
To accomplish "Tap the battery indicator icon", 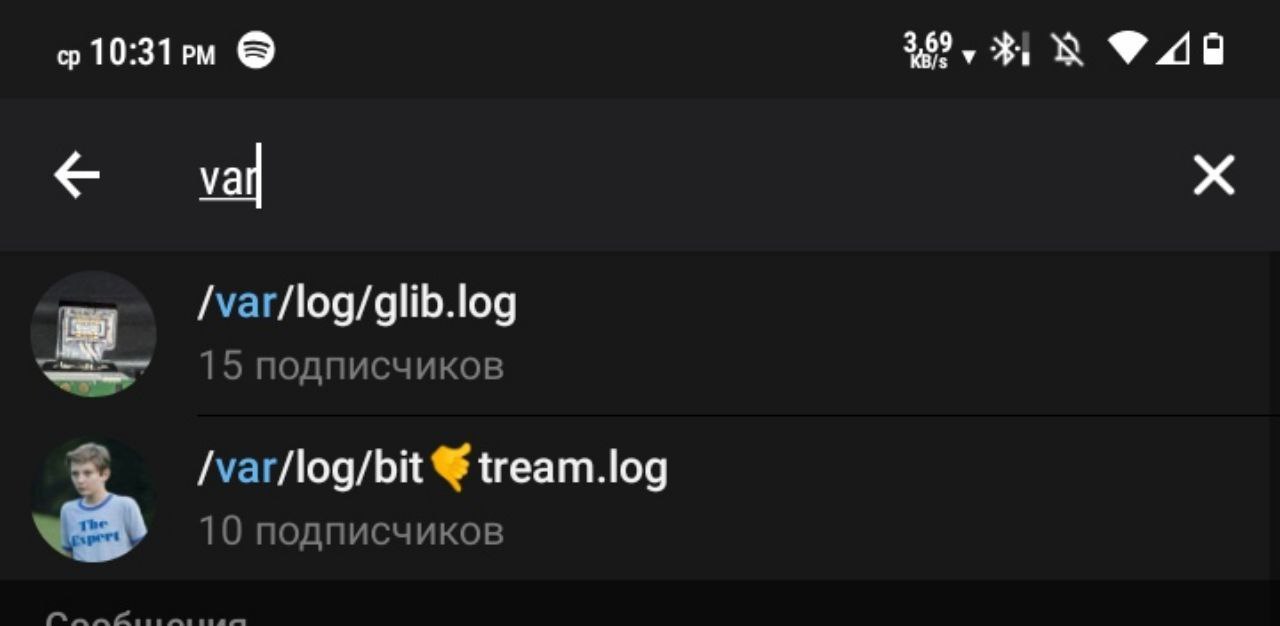I will [x=1213, y=48].
